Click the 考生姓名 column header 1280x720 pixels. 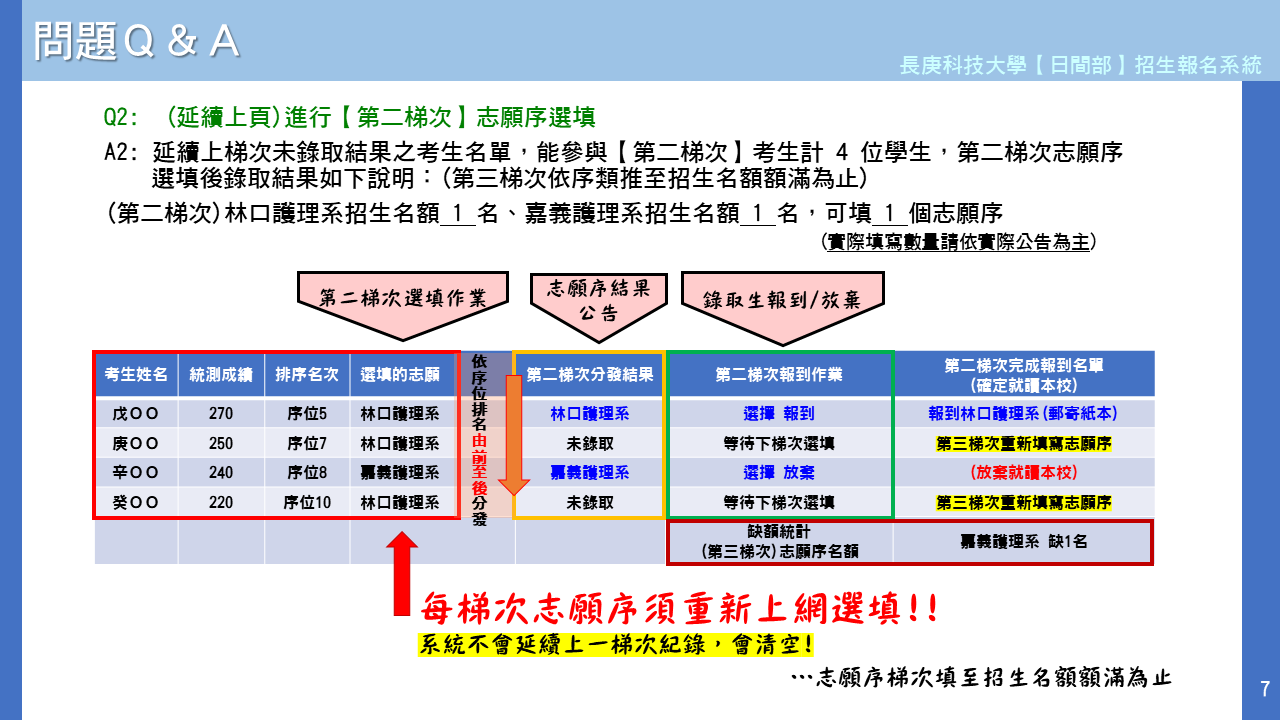(136, 375)
